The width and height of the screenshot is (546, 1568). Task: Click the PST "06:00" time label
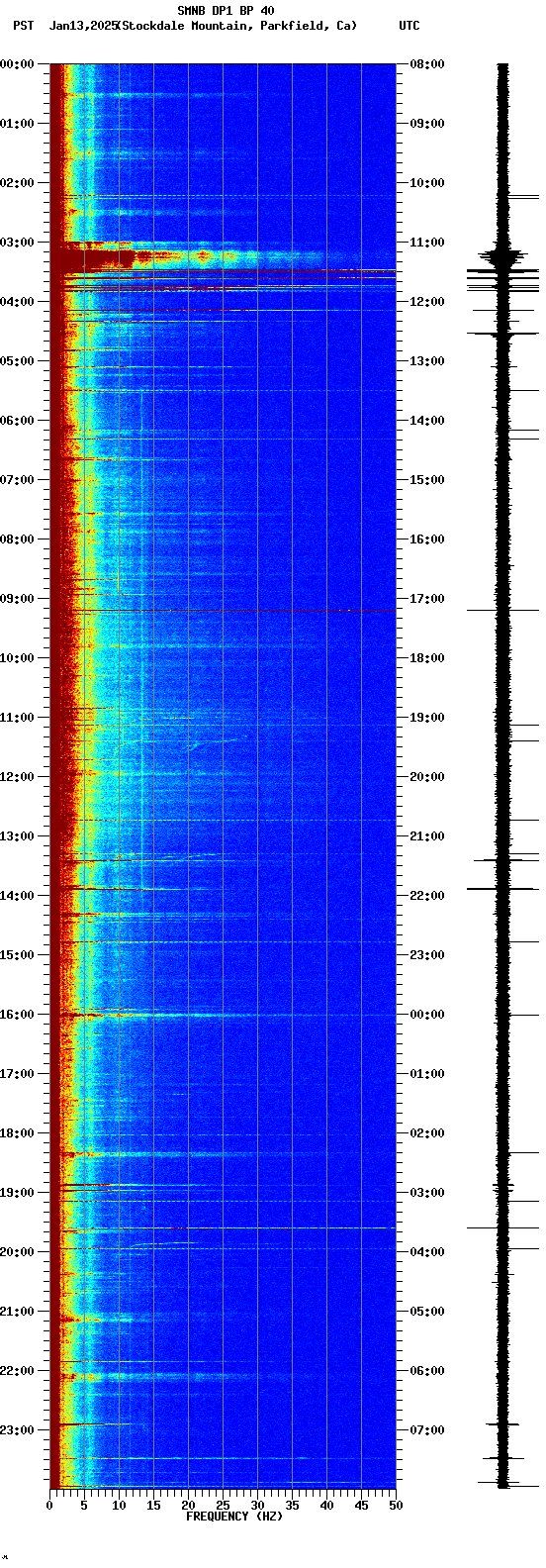pyautogui.click(x=17, y=421)
